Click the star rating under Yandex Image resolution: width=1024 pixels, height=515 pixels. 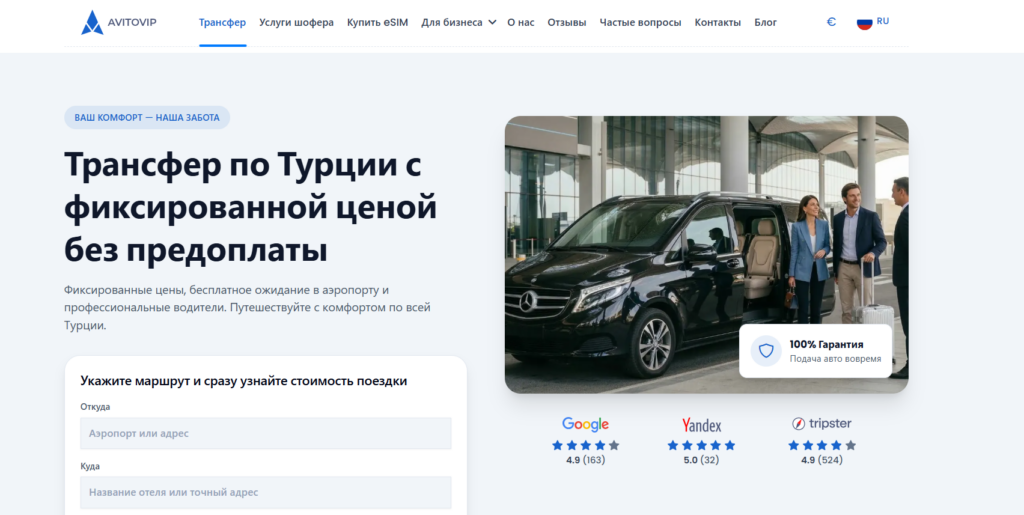point(701,446)
